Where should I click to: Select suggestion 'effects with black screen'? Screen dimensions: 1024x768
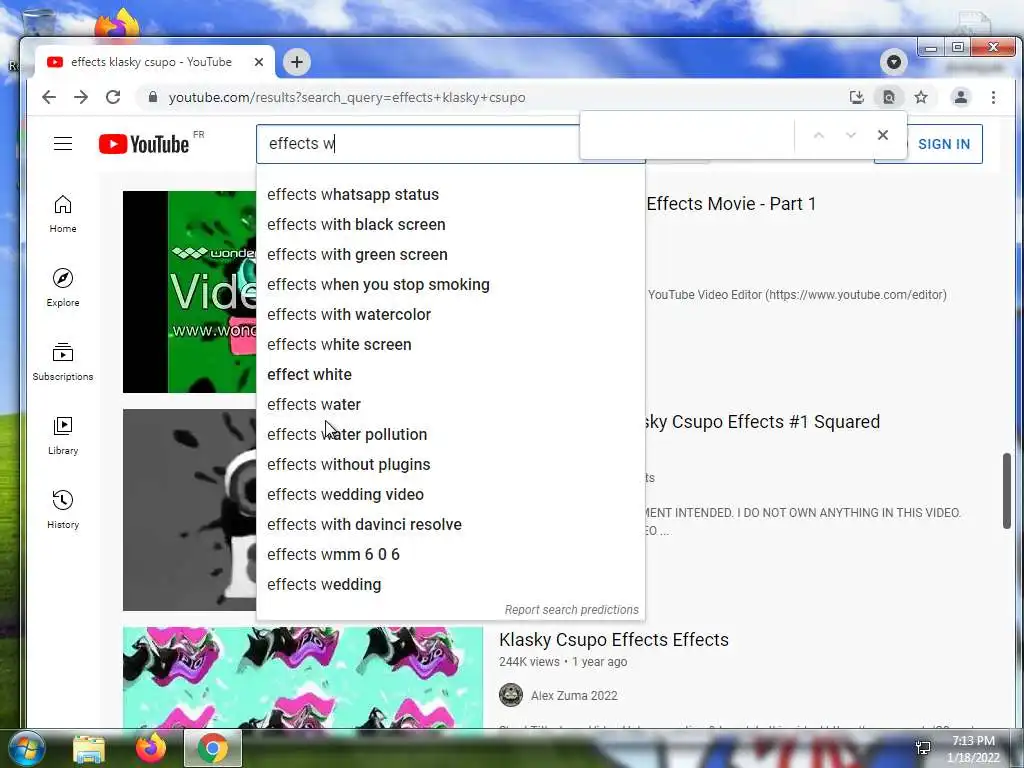[x=451, y=225]
